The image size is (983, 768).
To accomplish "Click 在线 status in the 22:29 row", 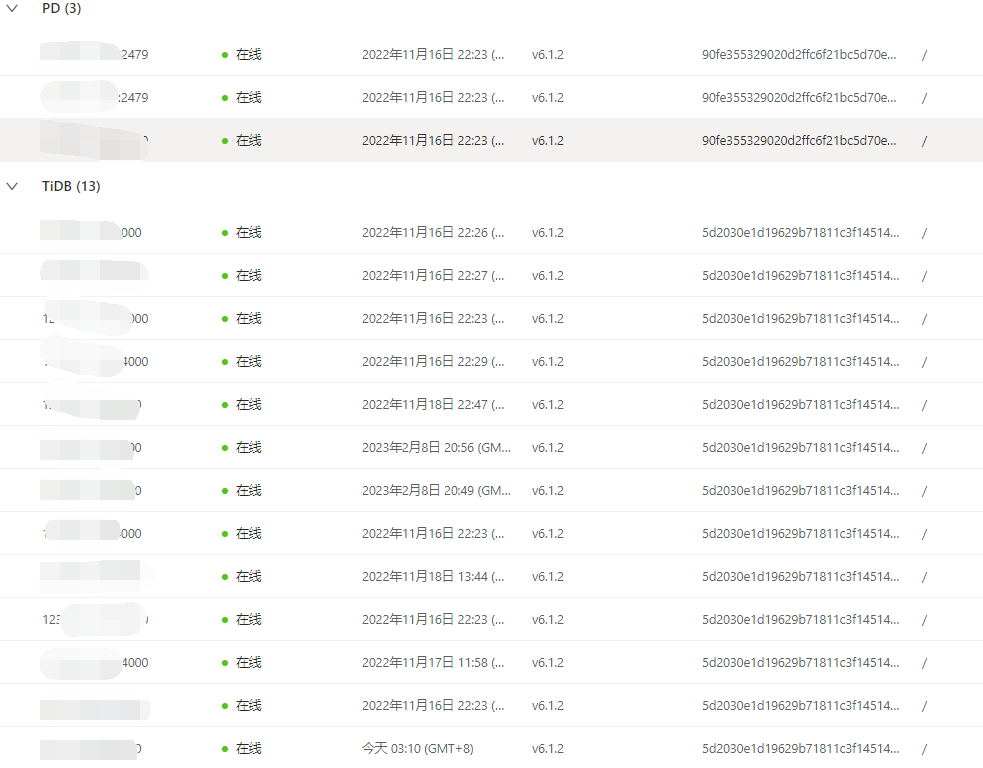I will pos(248,362).
